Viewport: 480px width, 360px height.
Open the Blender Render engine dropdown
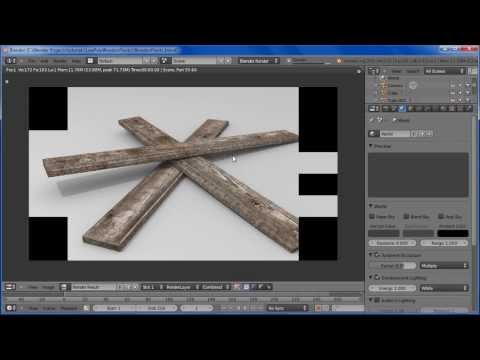click(259, 61)
